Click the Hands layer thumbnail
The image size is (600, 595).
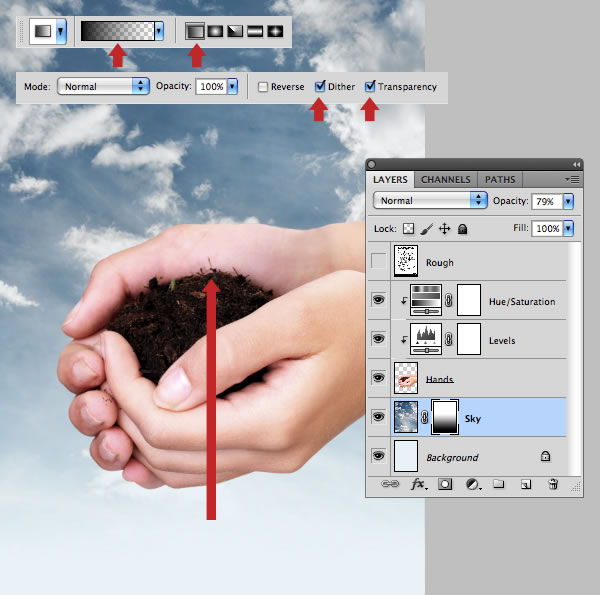tap(406, 378)
